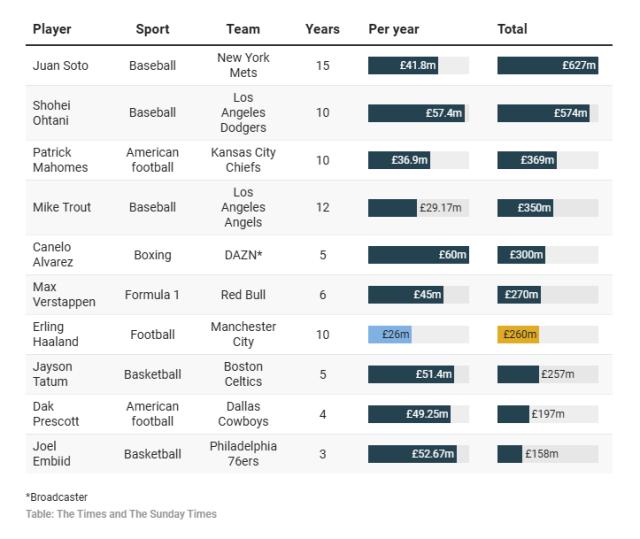This screenshot has height=539, width=640.
Task: Select Juan Soto's name cell
Action: pos(60,66)
